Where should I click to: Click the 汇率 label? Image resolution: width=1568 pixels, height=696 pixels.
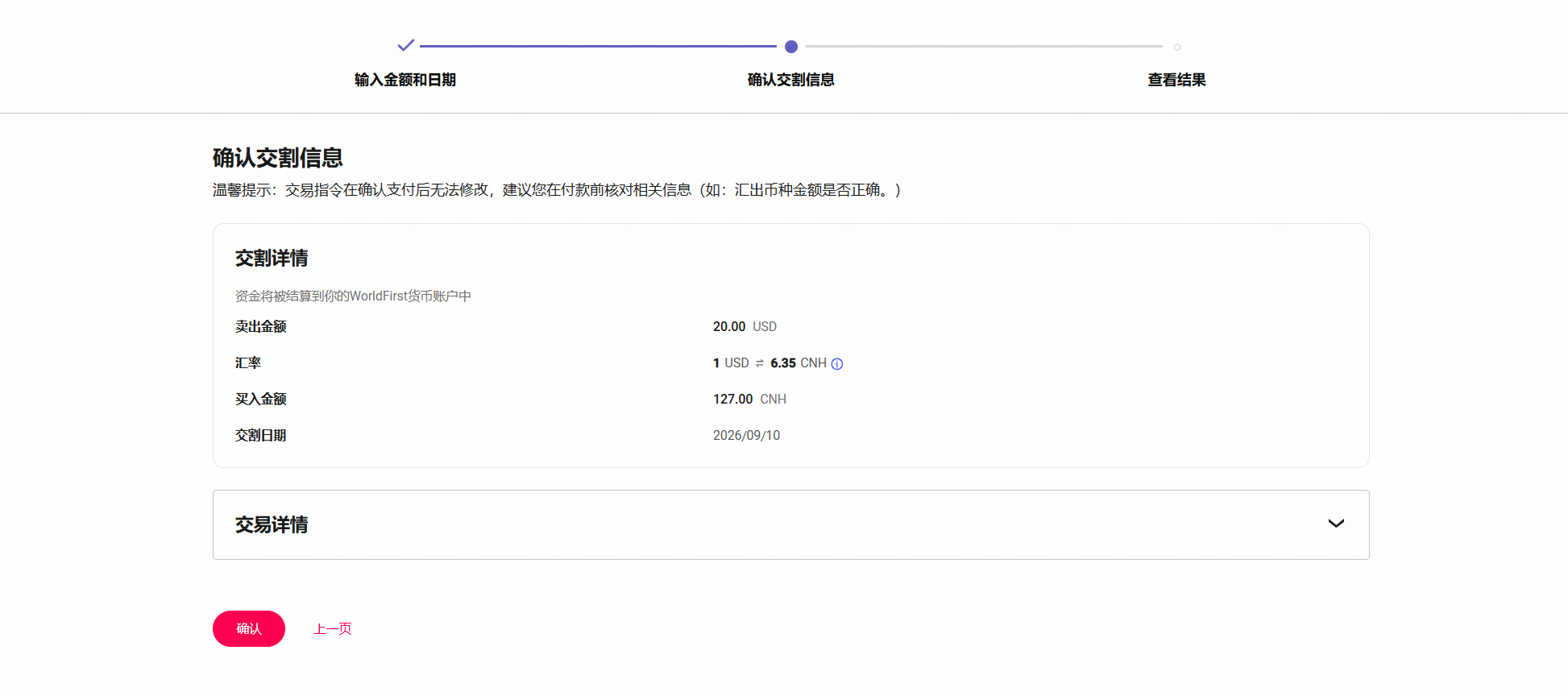click(x=248, y=362)
